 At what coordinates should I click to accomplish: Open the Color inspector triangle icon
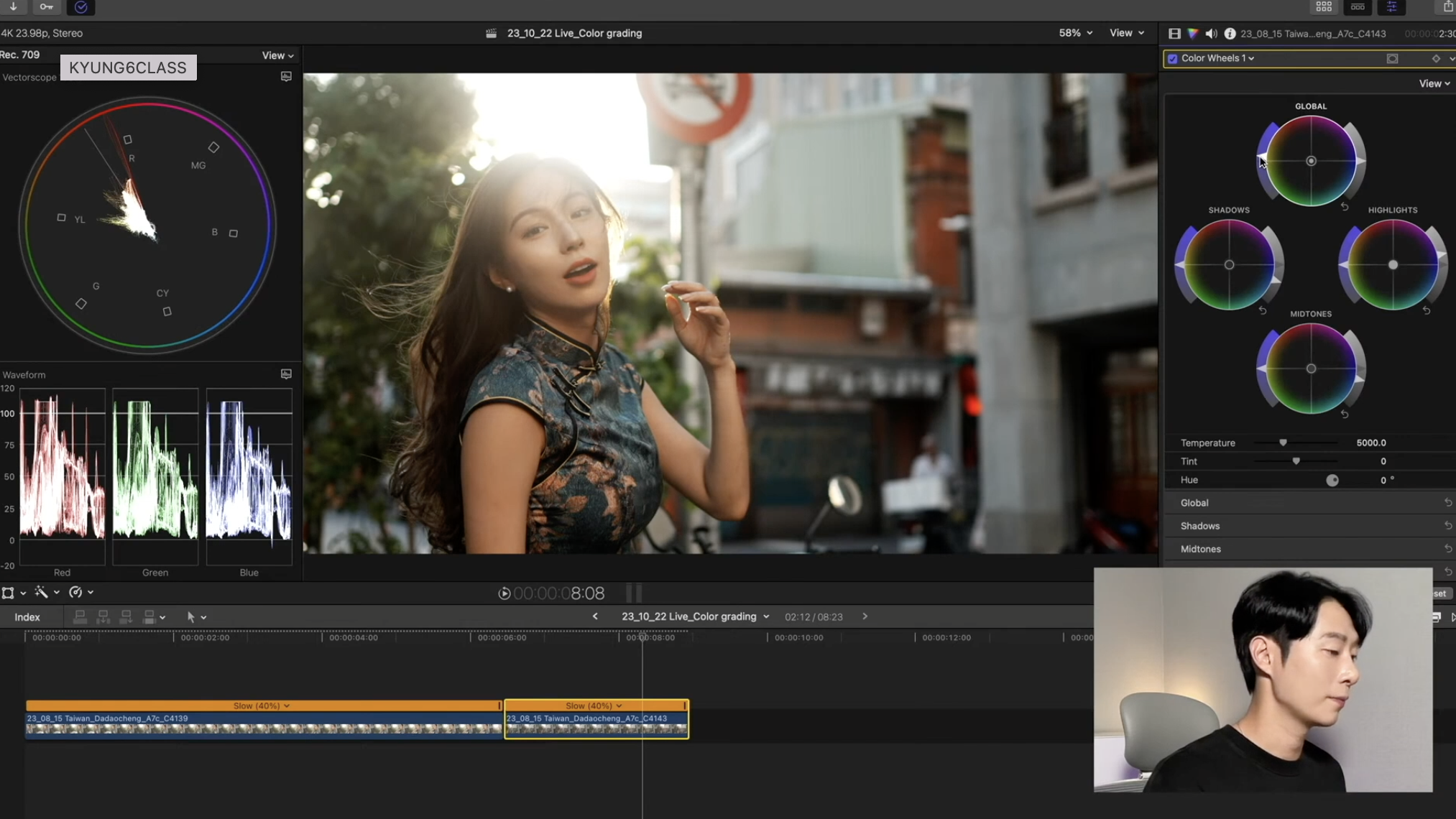click(x=1193, y=34)
